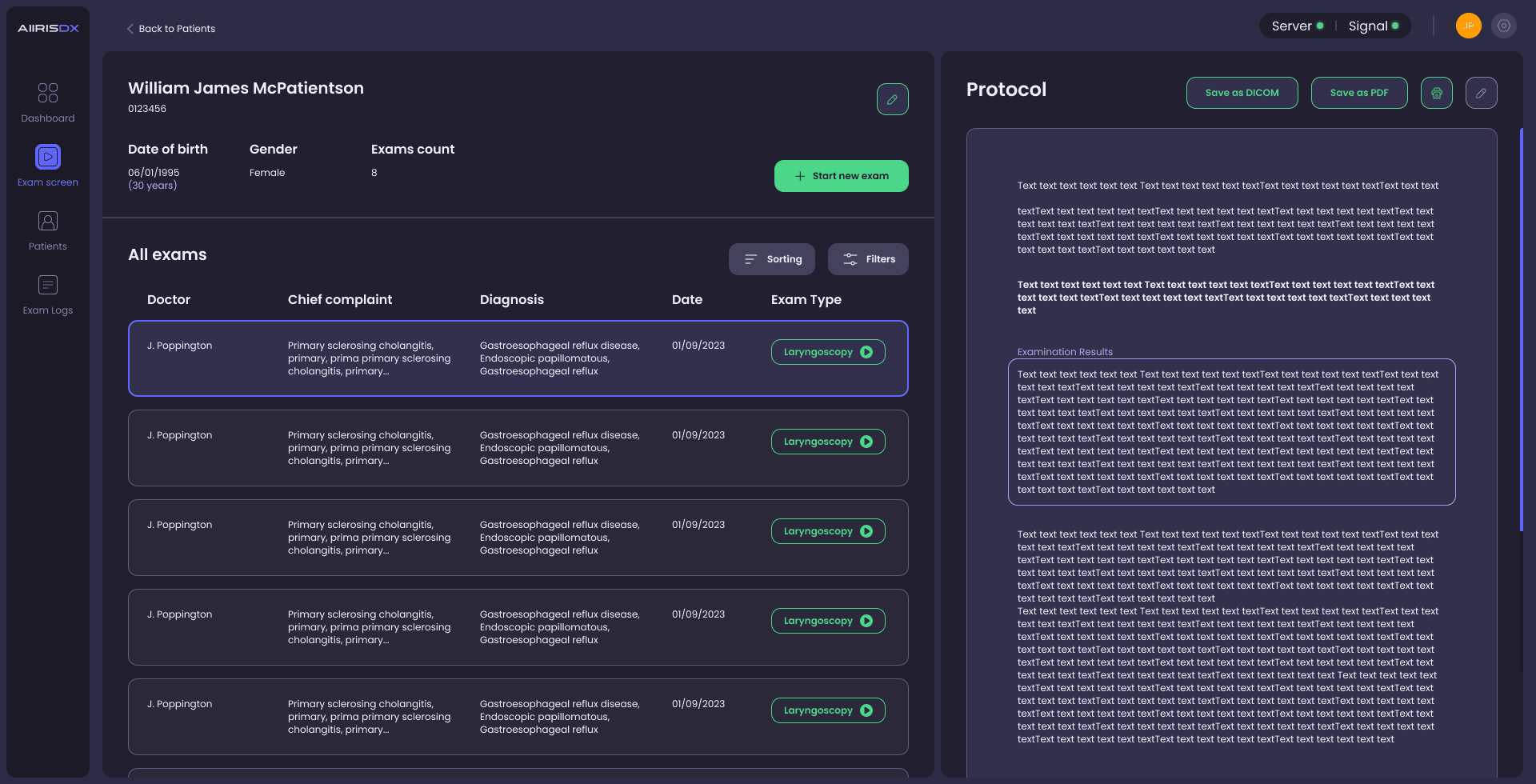The height and width of the screenshot is (784, 1536).
Task: Check Server status indicator
Action: (x=1297, y=26)
